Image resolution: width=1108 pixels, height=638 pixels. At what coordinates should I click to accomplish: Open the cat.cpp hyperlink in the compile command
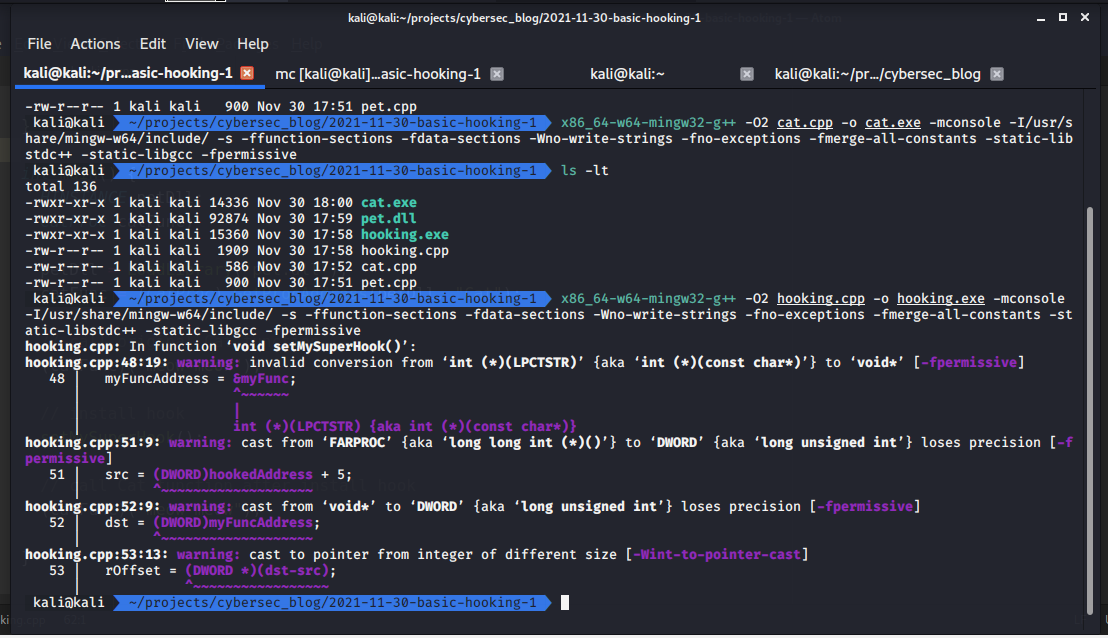tap(805, 122)
